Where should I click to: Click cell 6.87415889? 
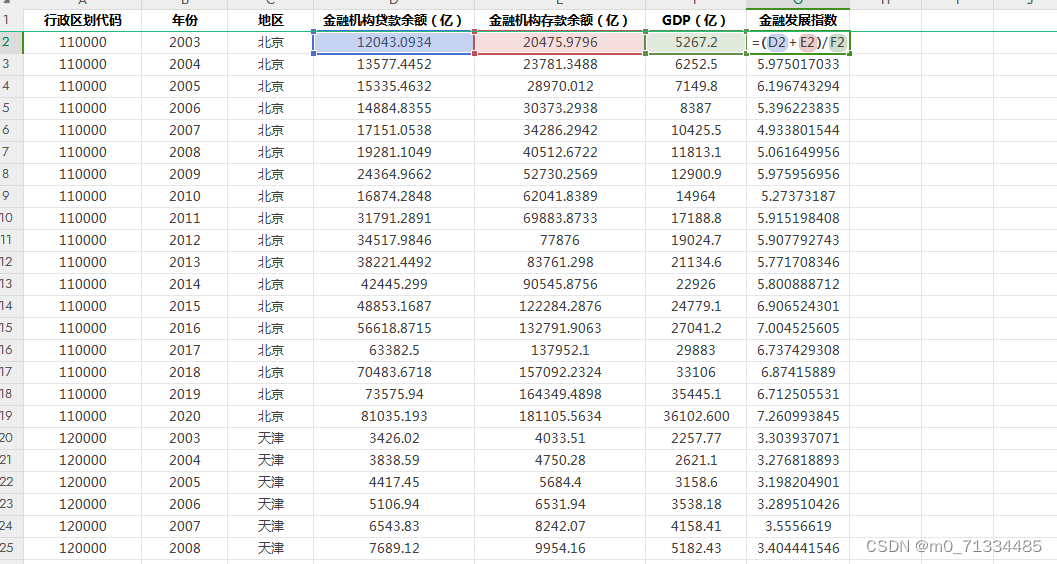tap(798, 372)
